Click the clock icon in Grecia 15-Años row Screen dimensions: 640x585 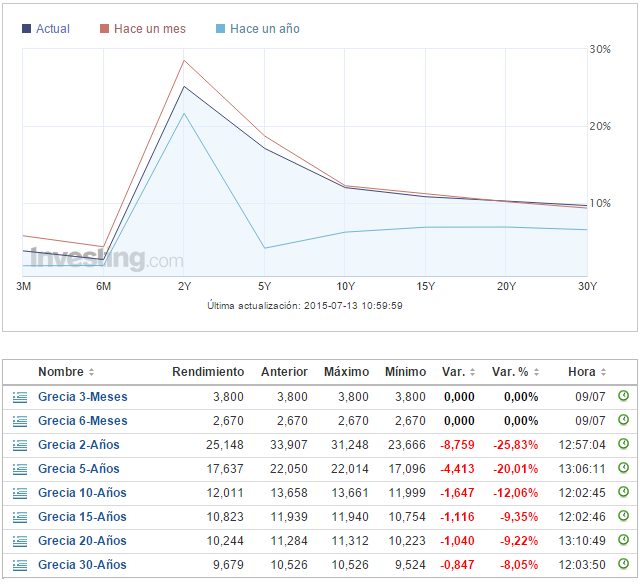point(623,517)
